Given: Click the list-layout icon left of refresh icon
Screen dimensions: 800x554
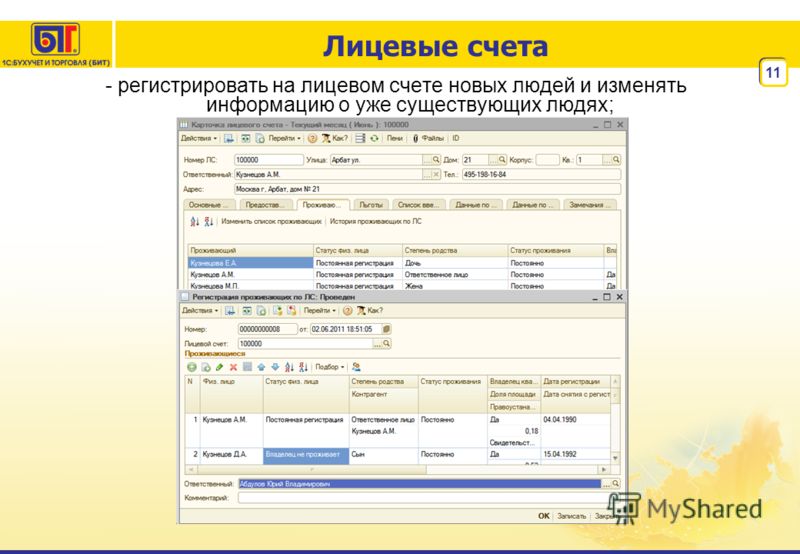Looking at the screenshot, I should pos(360,138).
